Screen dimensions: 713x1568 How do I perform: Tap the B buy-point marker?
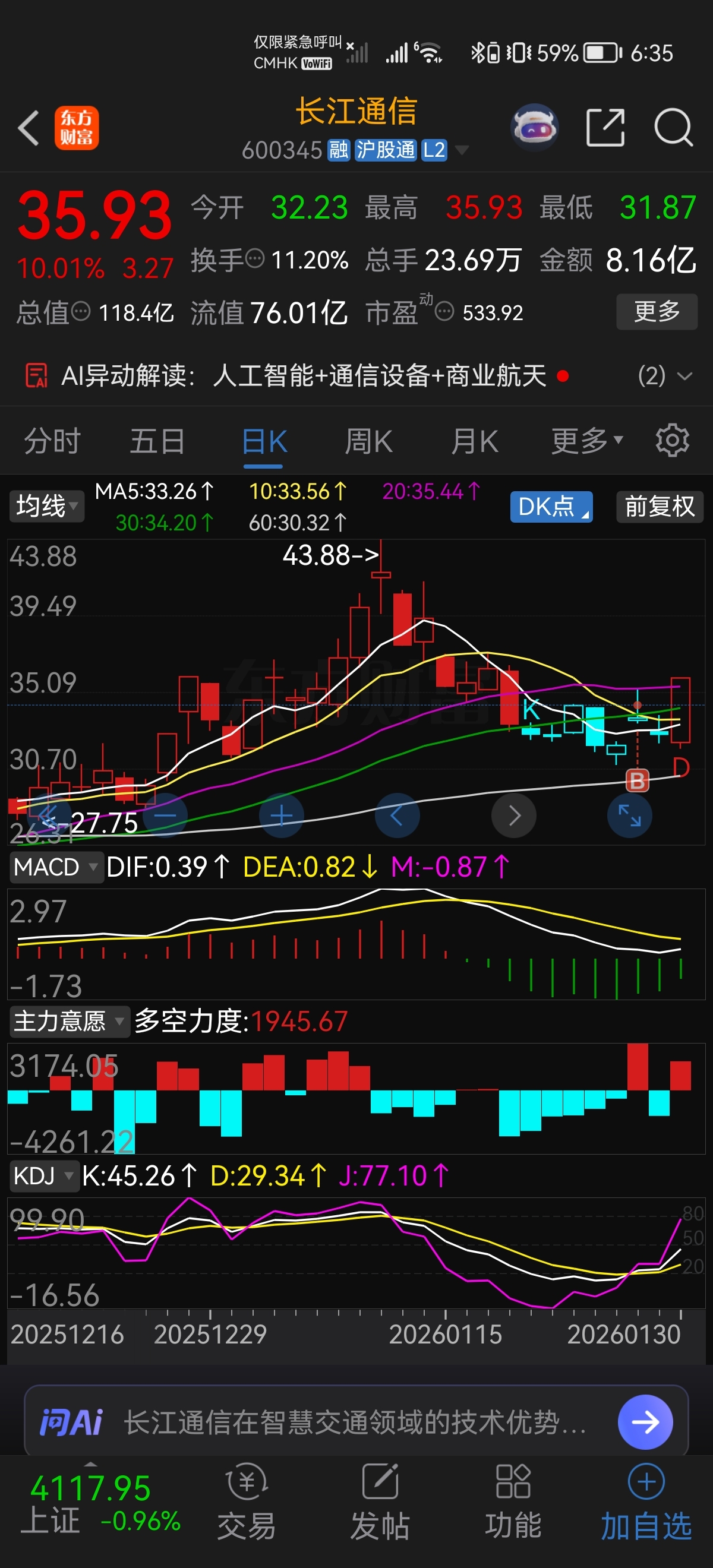[x=638, y=780]
